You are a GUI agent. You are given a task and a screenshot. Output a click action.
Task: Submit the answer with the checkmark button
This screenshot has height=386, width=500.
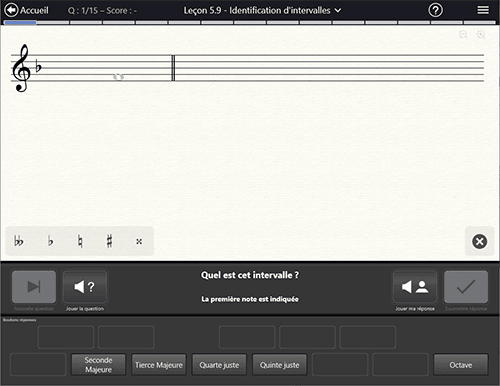click(x=466, y=287)
